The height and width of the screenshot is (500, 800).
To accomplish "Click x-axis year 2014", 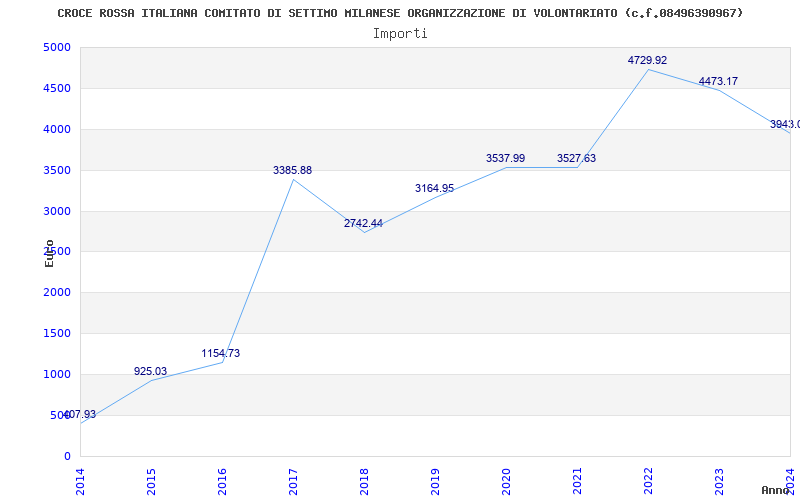I will pyautogui.click(x=80, y=482).
